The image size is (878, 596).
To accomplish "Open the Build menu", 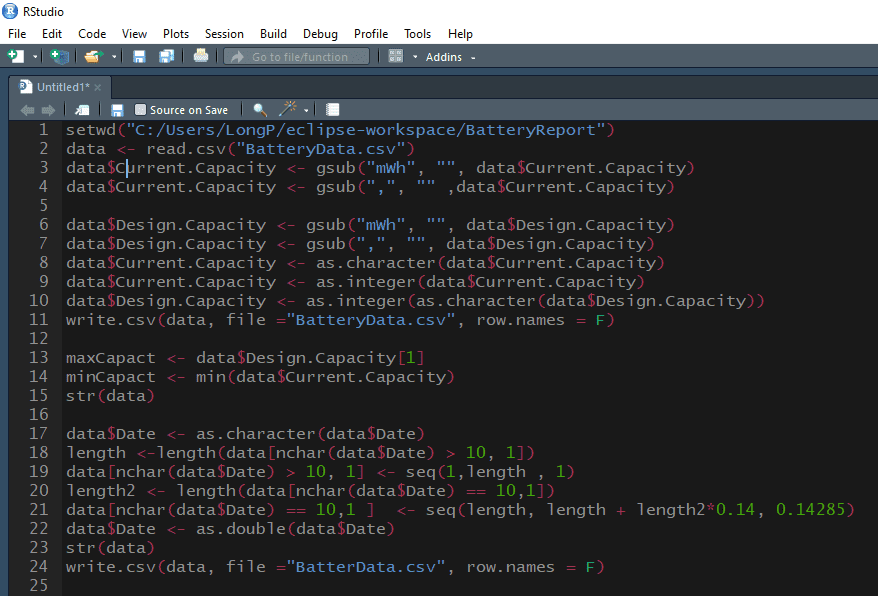I will 273,34.
